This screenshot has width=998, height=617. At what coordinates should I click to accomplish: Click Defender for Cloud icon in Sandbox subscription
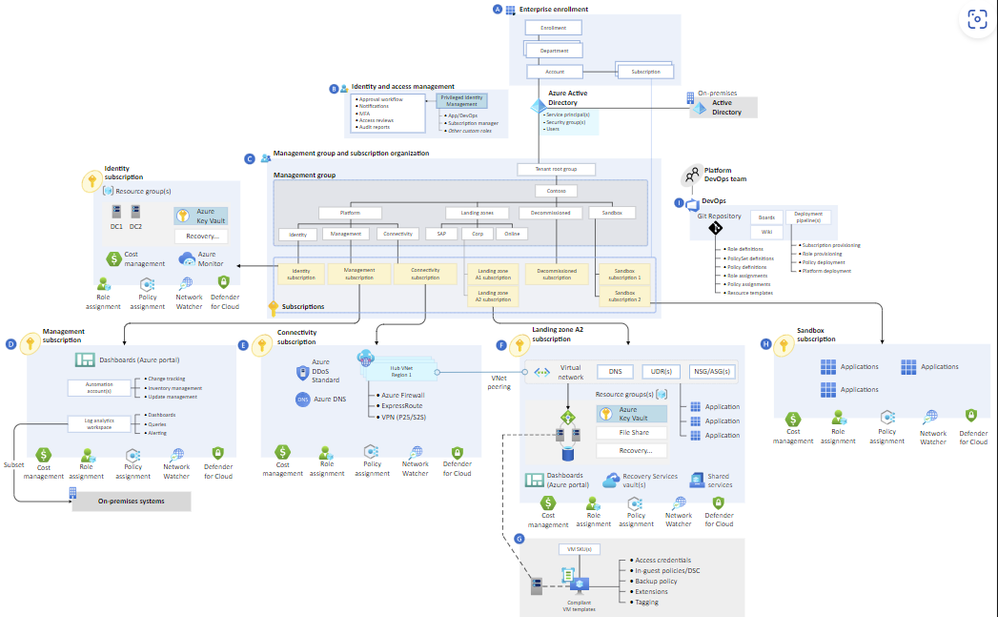pyautogui.click(x=971, y=416)
